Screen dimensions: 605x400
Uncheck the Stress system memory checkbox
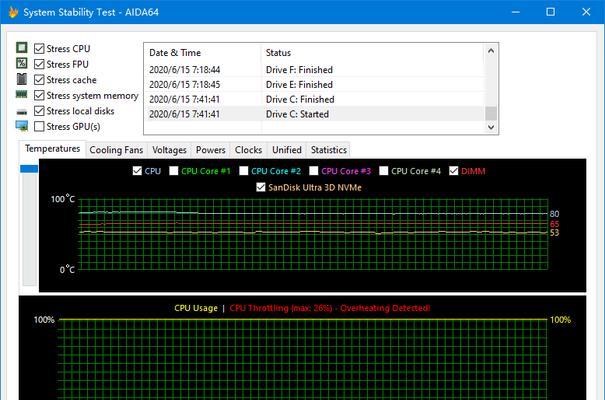tap(39, 95)
